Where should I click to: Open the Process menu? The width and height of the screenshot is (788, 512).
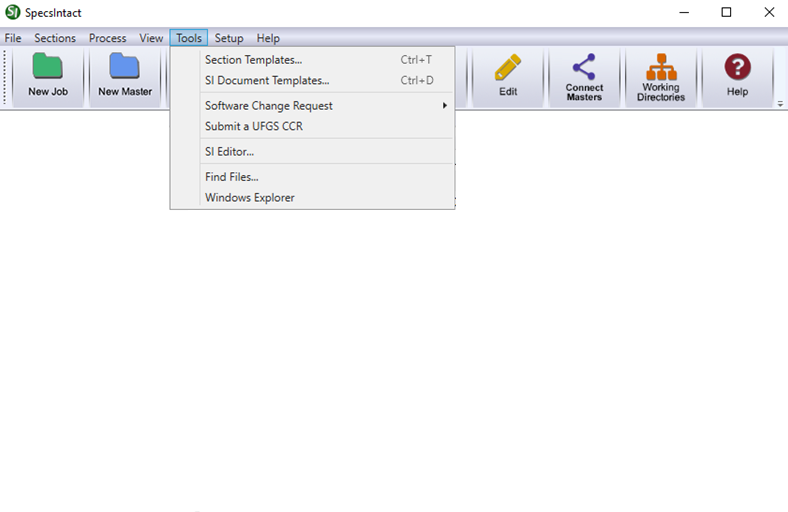(108, 38)
